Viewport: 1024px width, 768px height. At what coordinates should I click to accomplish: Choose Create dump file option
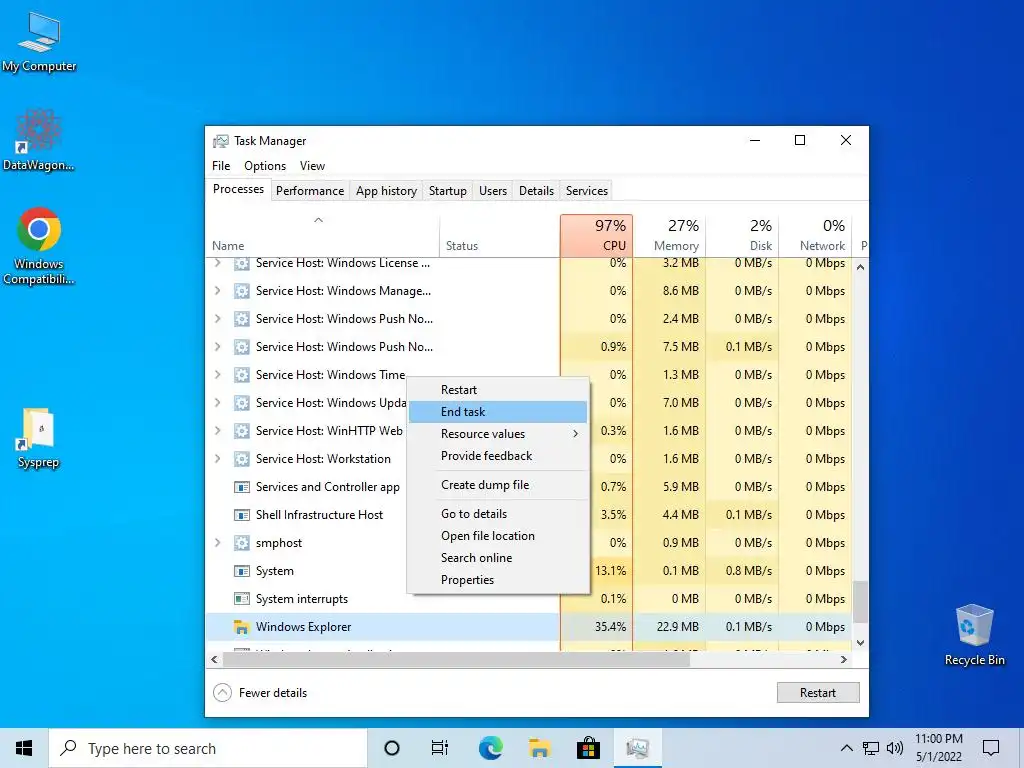pyautogui.click(x=498, y=485)
